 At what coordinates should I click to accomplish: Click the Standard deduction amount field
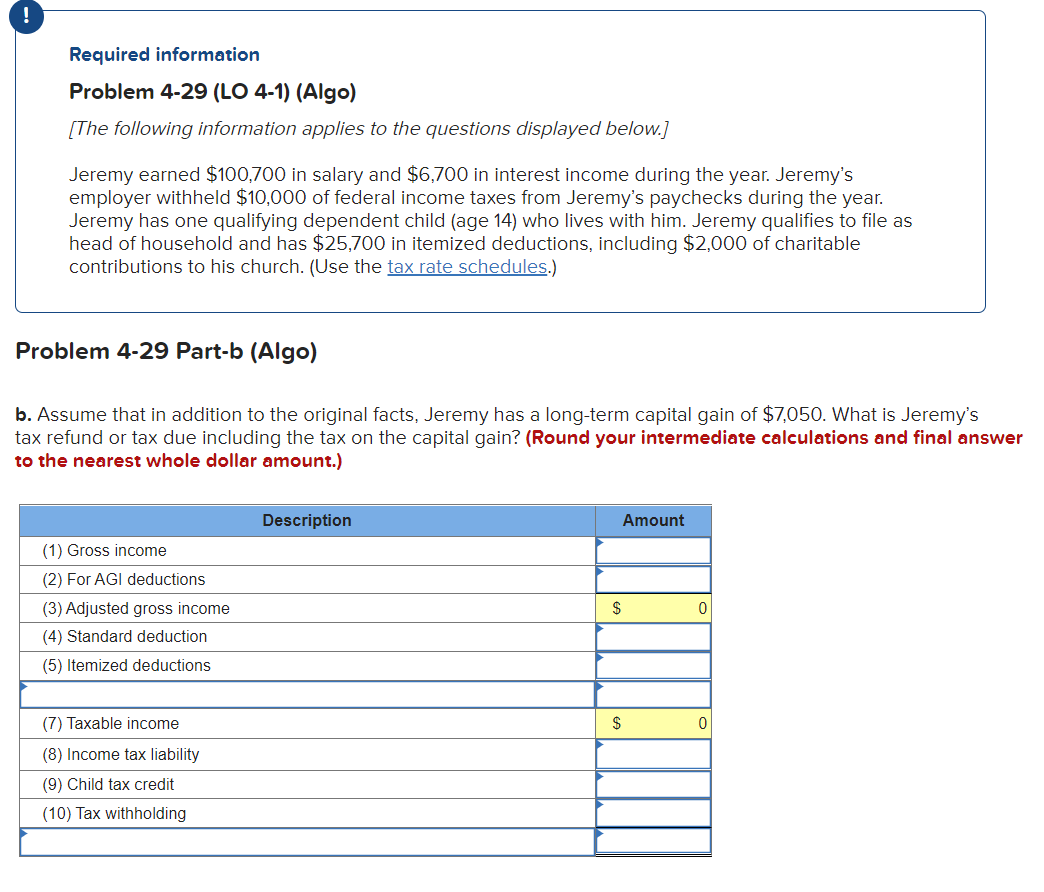[x=653, y=636]
